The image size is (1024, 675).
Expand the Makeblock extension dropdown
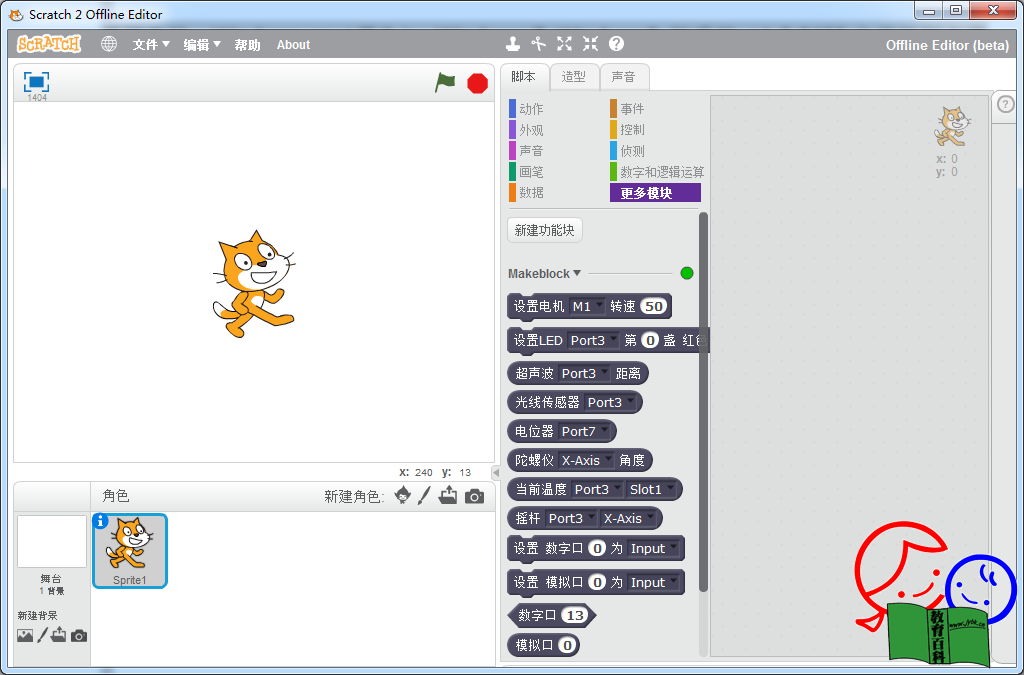pyautogui.click(x=544, y=274)
